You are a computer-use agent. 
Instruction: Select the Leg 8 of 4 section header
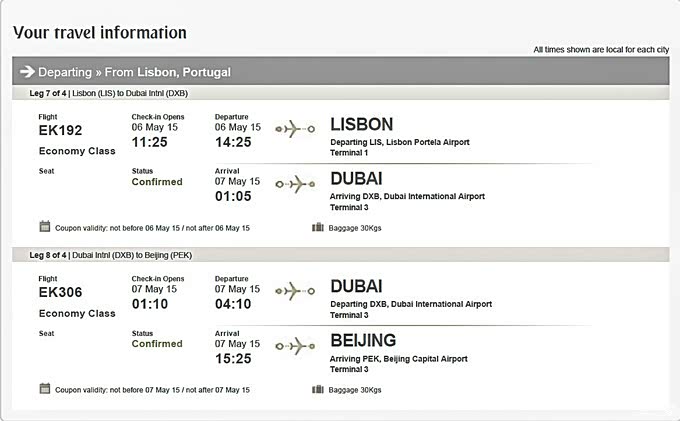point(110,256)
